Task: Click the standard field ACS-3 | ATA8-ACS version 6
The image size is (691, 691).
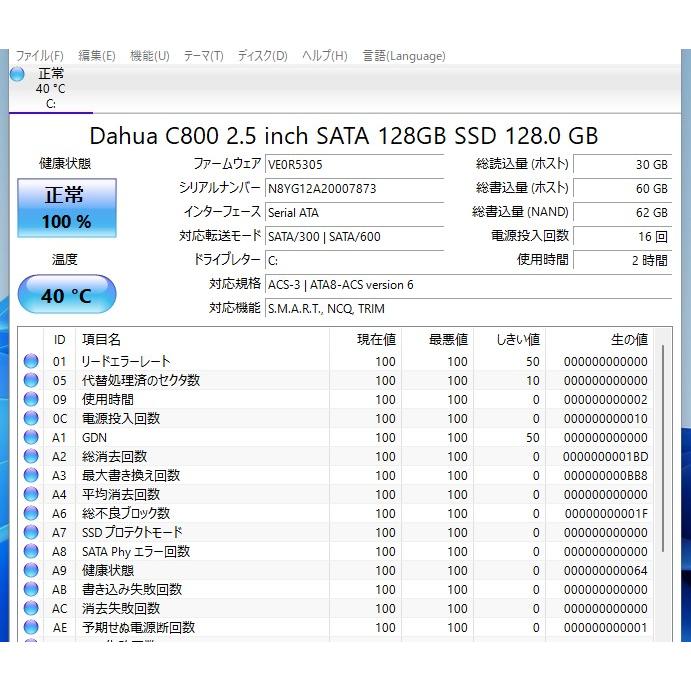Action: click(x=468, y=285)
